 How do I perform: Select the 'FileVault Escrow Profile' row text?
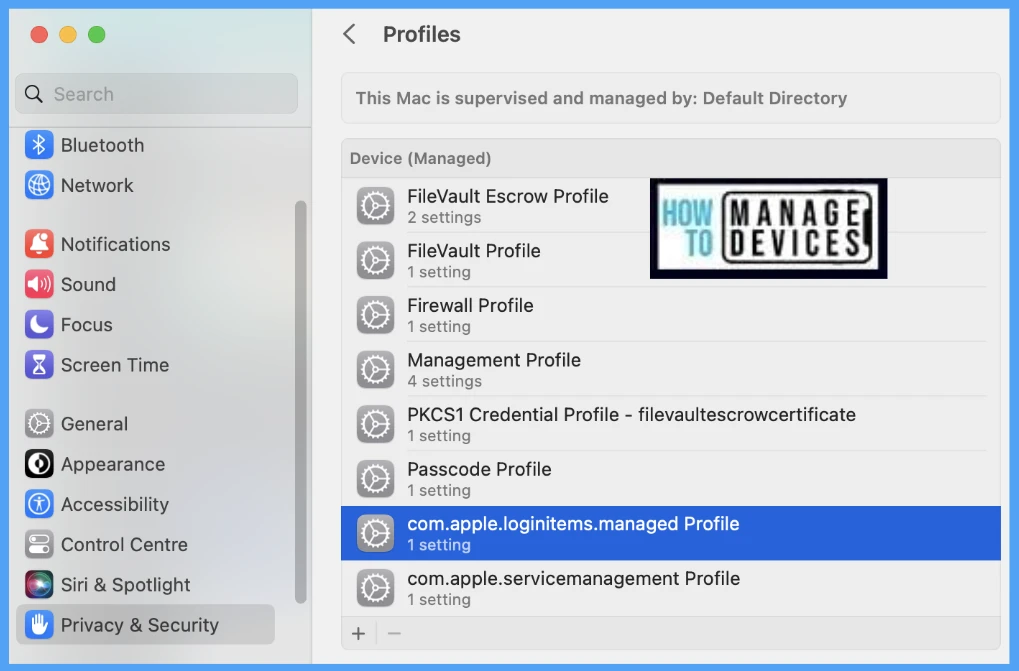pos(508,196)
